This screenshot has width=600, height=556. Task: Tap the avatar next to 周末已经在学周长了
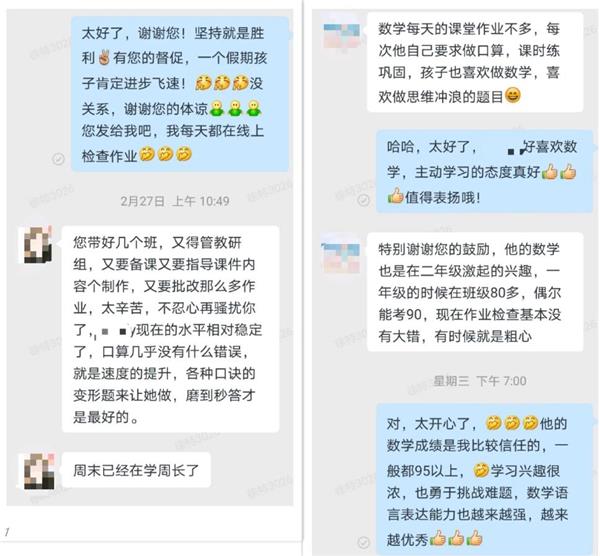coord(37,471)
